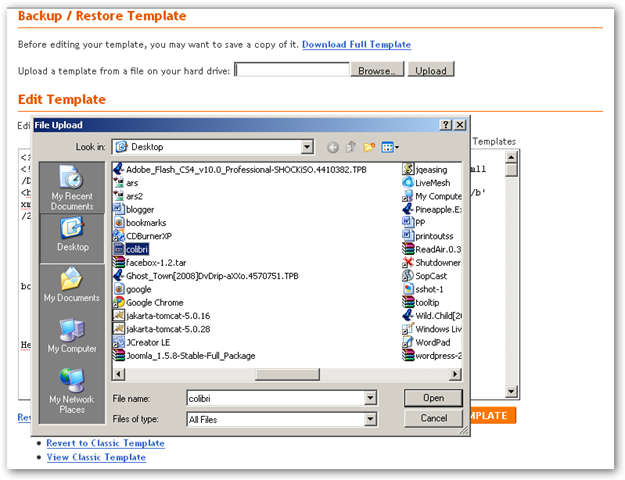Expand the File name dropdown arrow
Screen dimensions: 625x480
[370, 398]
